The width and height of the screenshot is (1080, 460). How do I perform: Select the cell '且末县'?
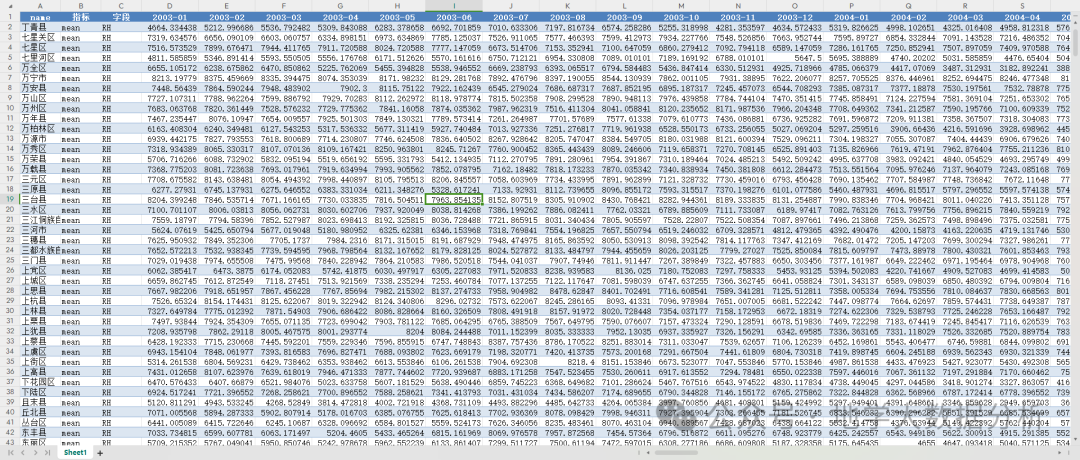point(39,401)
